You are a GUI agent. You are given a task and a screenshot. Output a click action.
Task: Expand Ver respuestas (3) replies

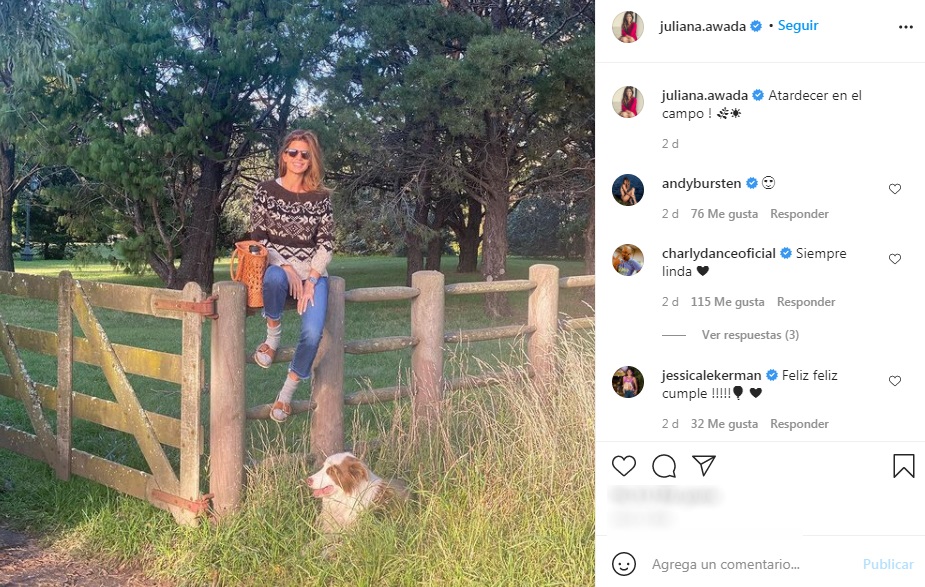pyautogui.click(x=750, y=335)
